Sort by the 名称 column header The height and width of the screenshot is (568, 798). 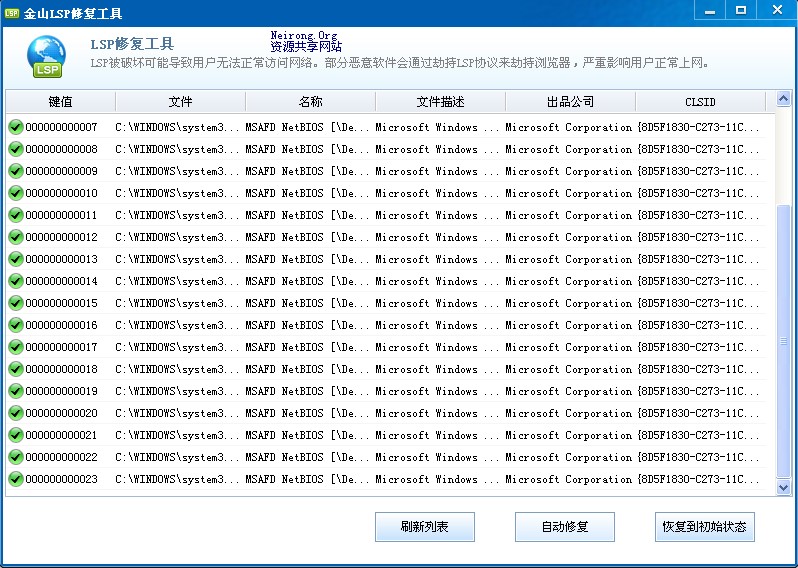pos(310,102)
